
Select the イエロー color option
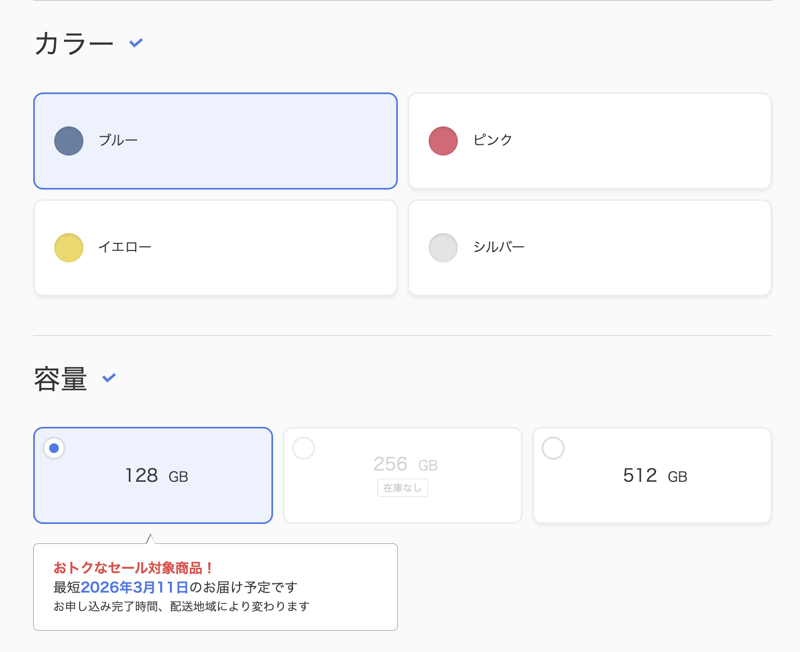coord(215,247)
